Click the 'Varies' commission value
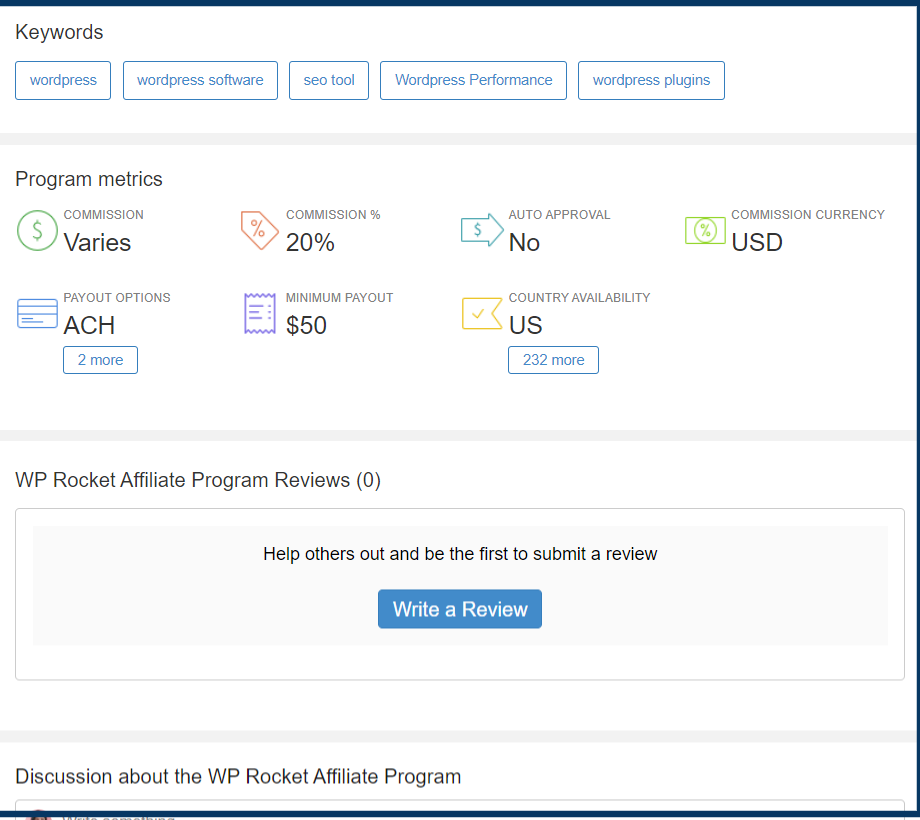920x820 pixels. click(97, 242)
